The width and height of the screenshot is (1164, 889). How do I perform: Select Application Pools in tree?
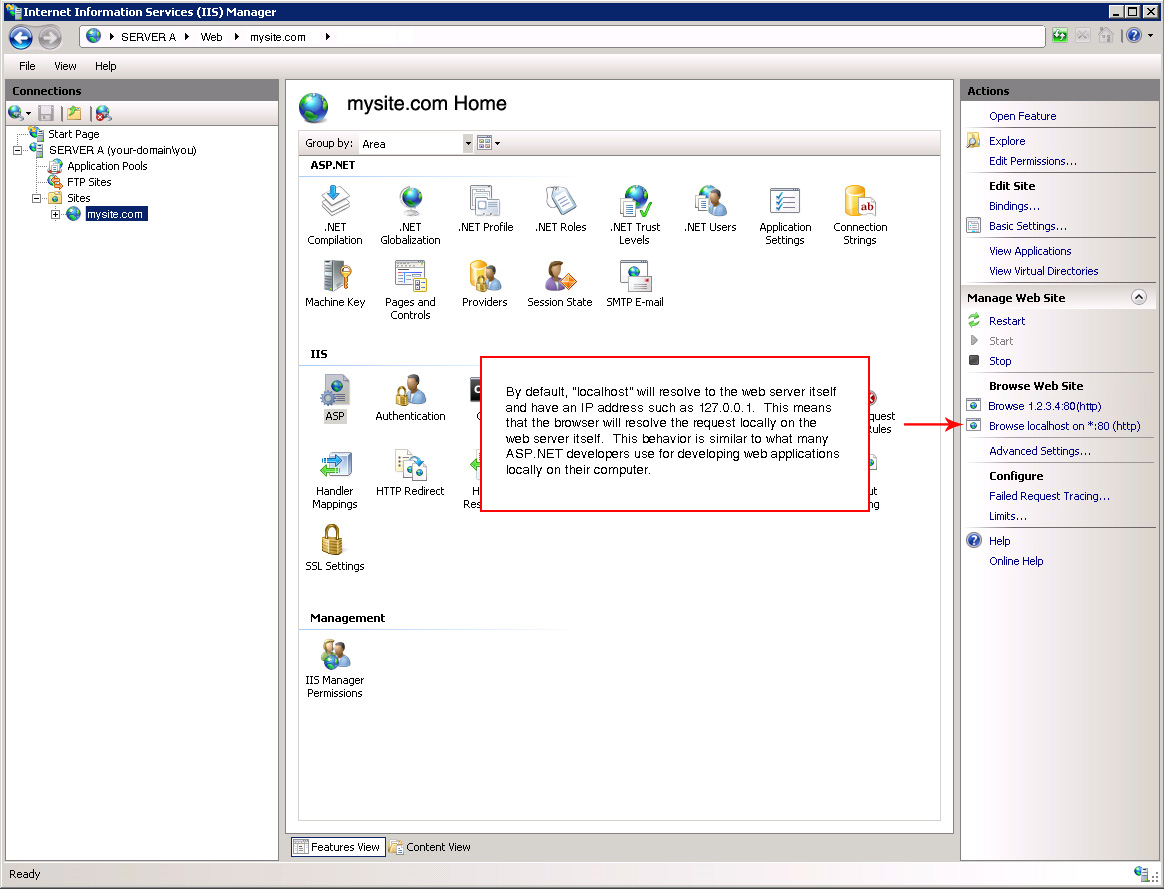coord(107,166)
